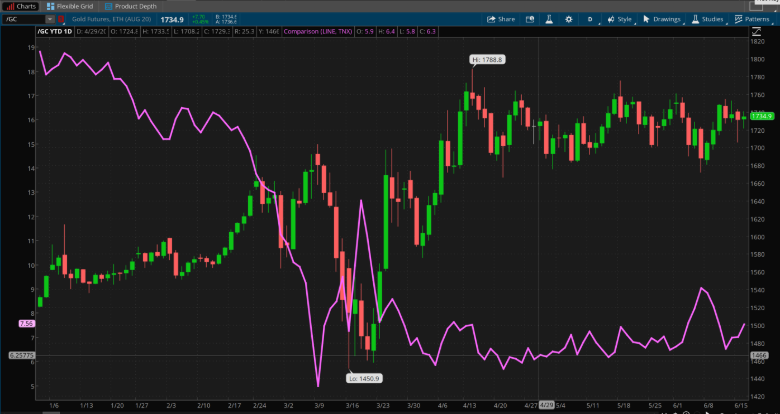Click the flask Edit Studies icon
Image resolution: width=780 pixels, height=414 pixels.
(x=549, y=19)
